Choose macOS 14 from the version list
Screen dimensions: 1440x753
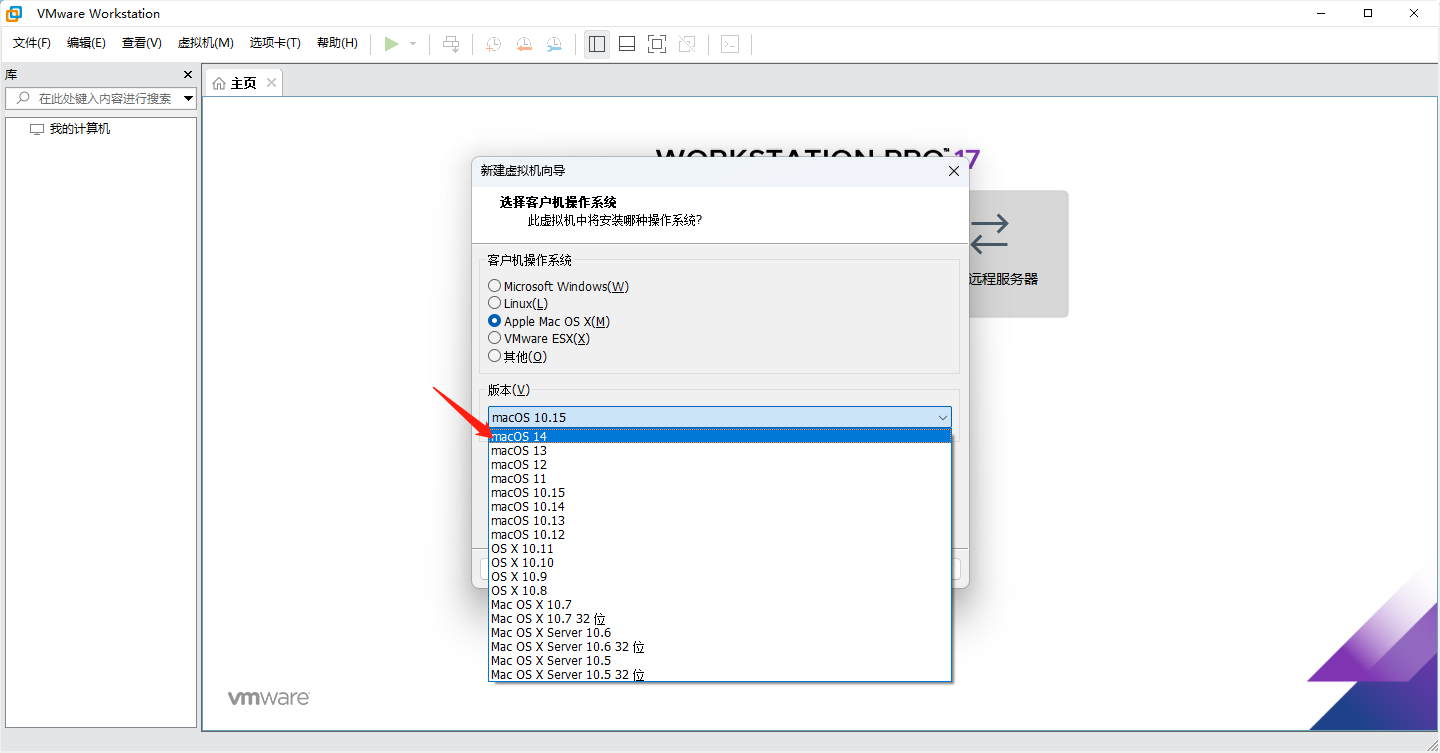pos(720,436)
